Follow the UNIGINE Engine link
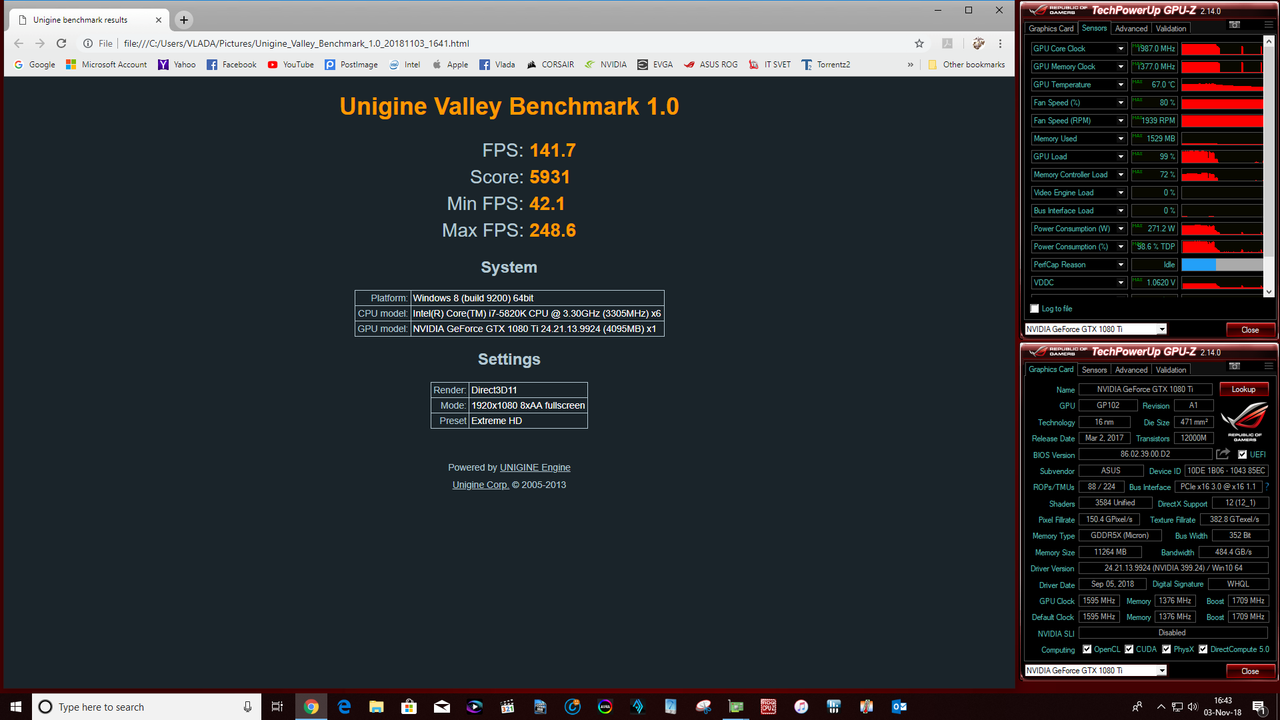Viewport: 1280px width, 720px height. [x=535, y=467]
